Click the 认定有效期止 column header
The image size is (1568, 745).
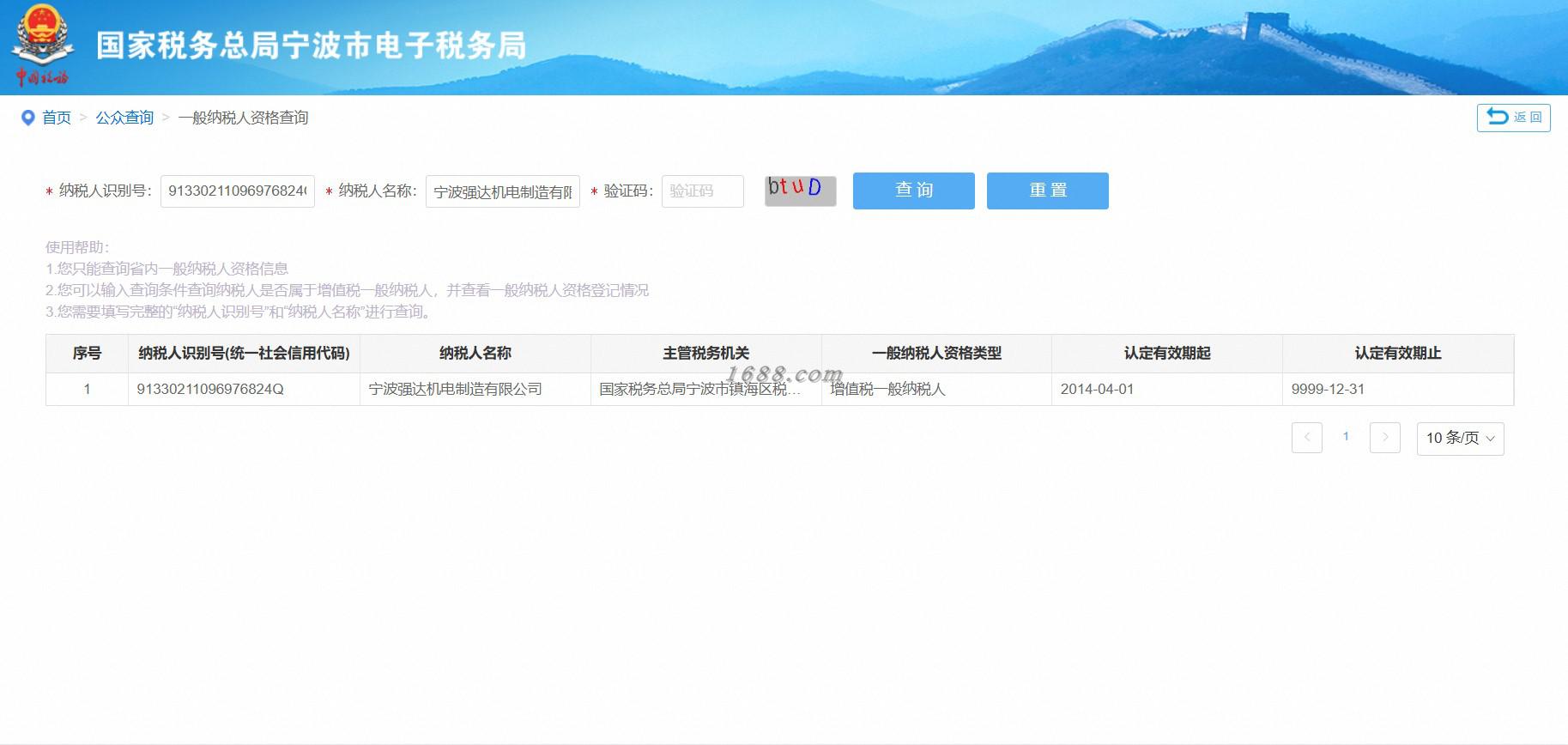coord(1397,354)
